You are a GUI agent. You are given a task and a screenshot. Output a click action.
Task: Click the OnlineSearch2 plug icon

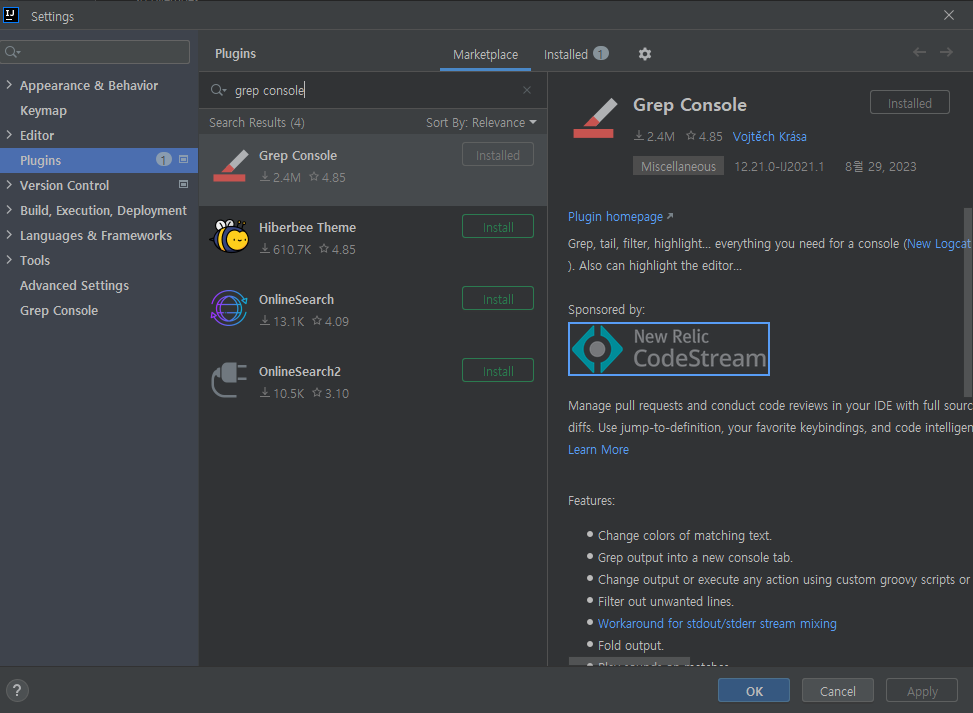[229, 379]
